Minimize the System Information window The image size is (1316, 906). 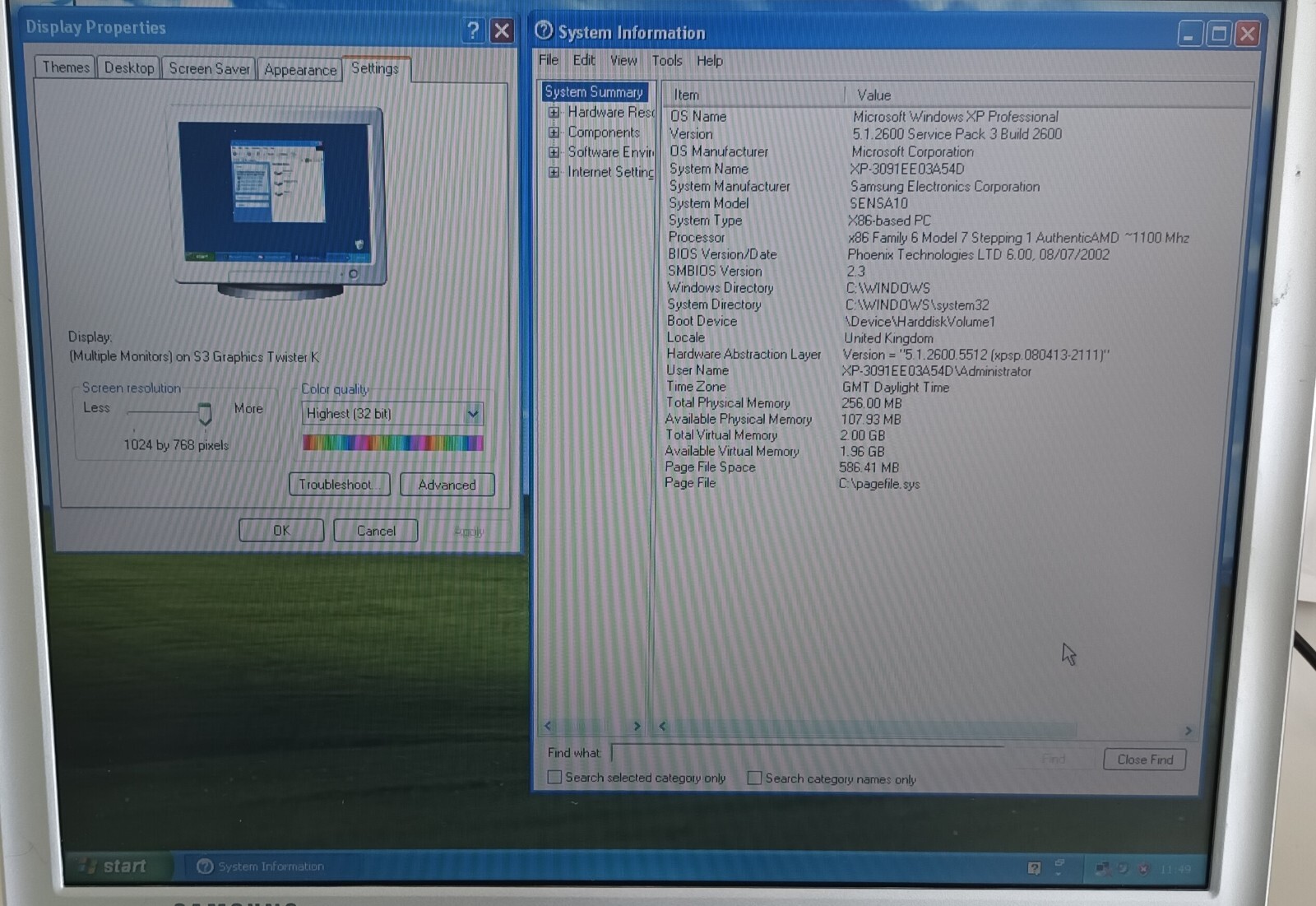click(x=1189, y=35)
